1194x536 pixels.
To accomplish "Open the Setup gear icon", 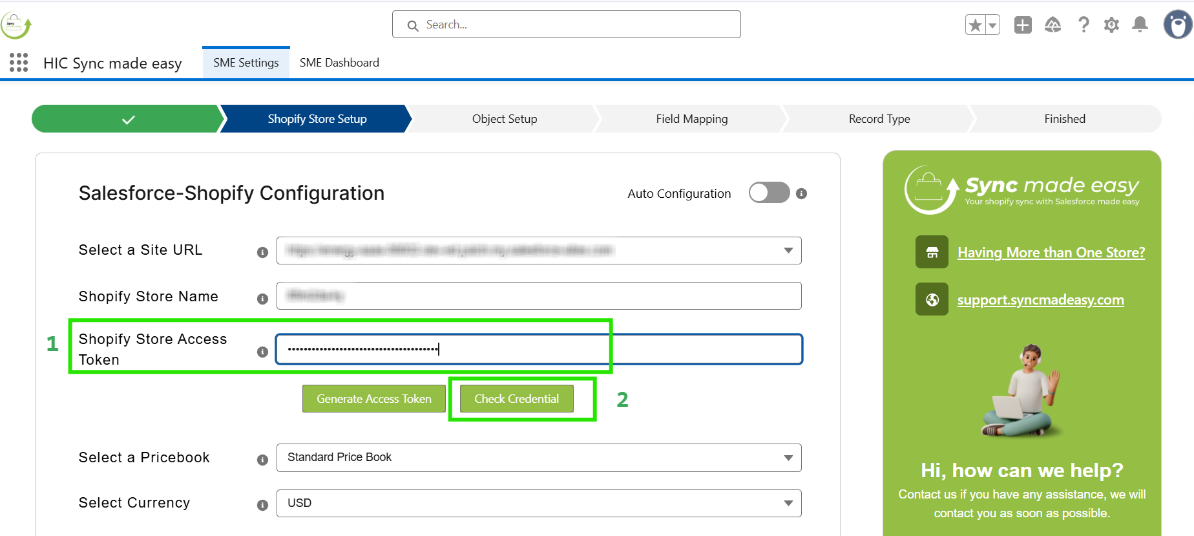I will (x=1111, y=26).
